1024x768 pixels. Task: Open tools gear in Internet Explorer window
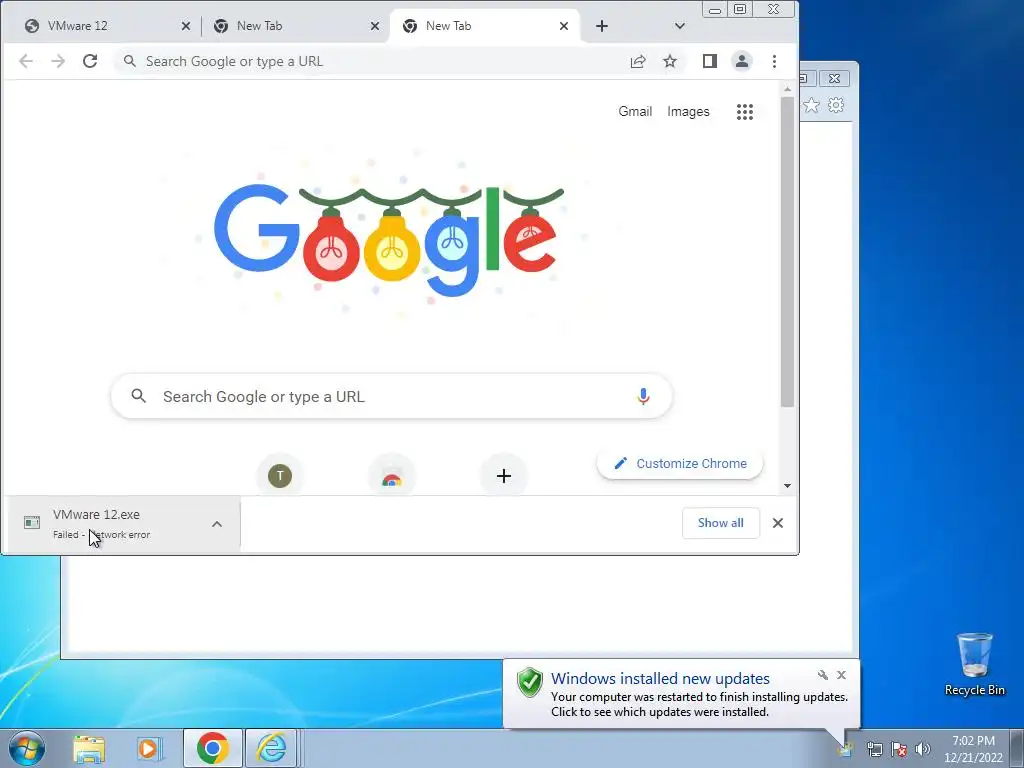coord(836,105)
